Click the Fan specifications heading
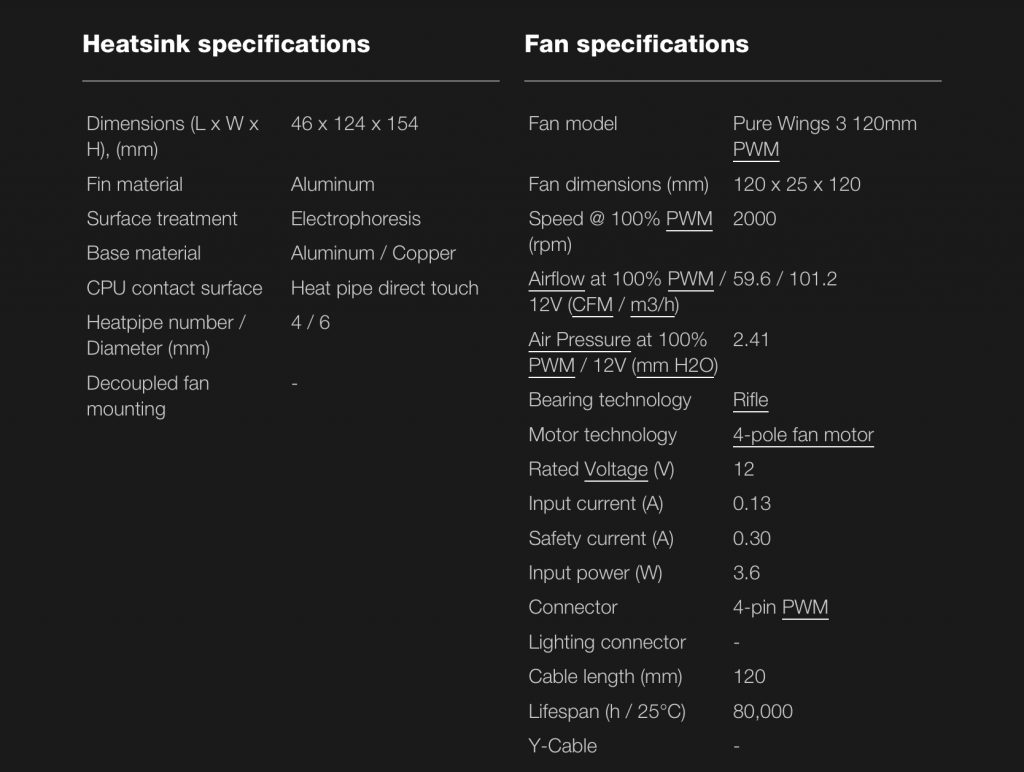The height and width of the screenshot is (772, 1024). coord(637,44)
